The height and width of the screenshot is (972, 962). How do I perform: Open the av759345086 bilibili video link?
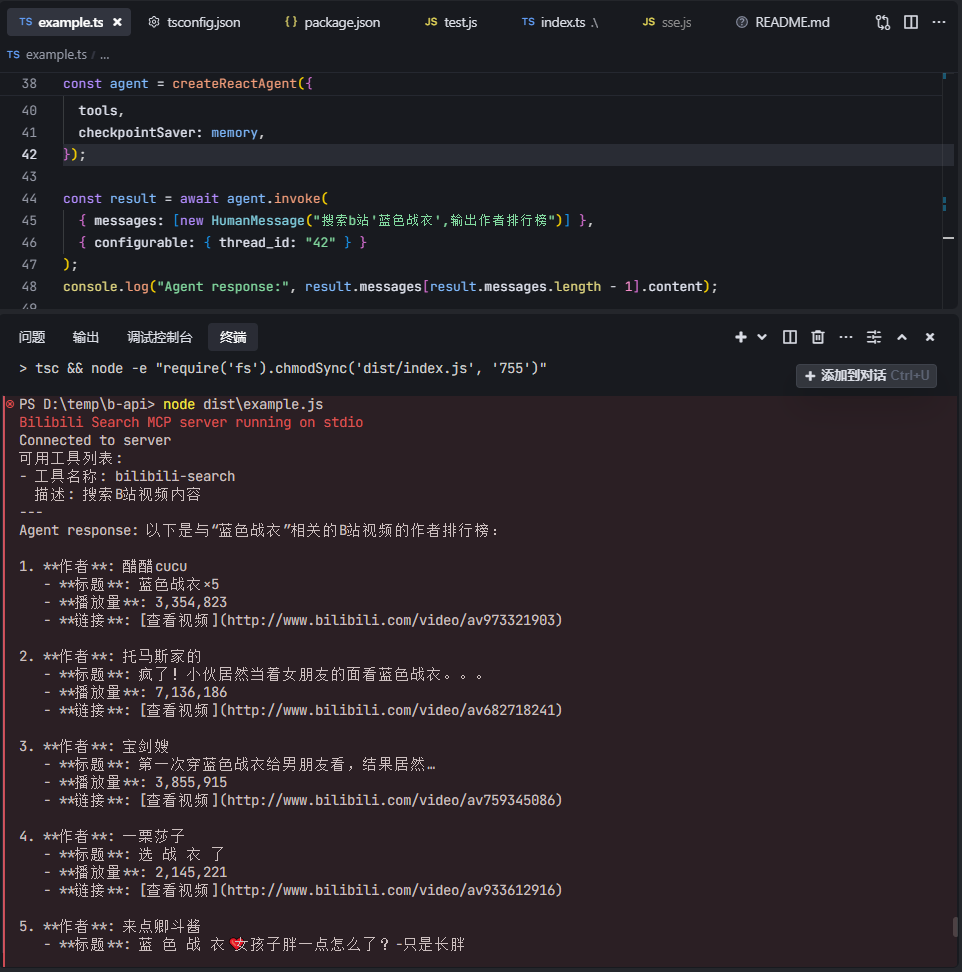click(392, 800)
